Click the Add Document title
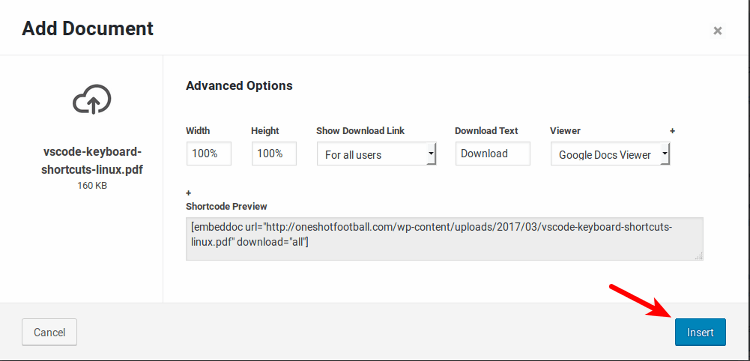 pyautogui.click(x=88, y=29)
